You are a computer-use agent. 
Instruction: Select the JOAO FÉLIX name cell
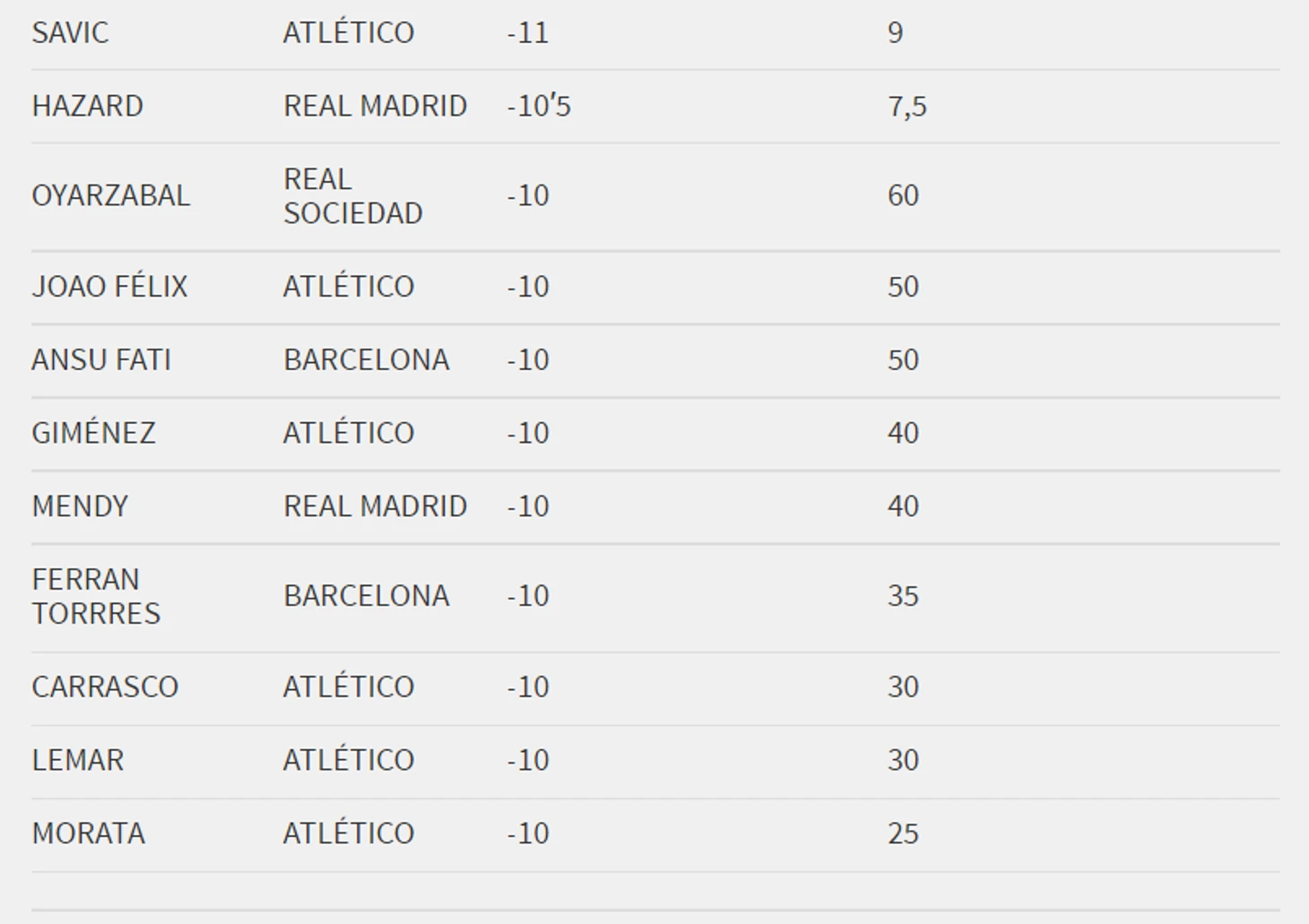point(109,287)
